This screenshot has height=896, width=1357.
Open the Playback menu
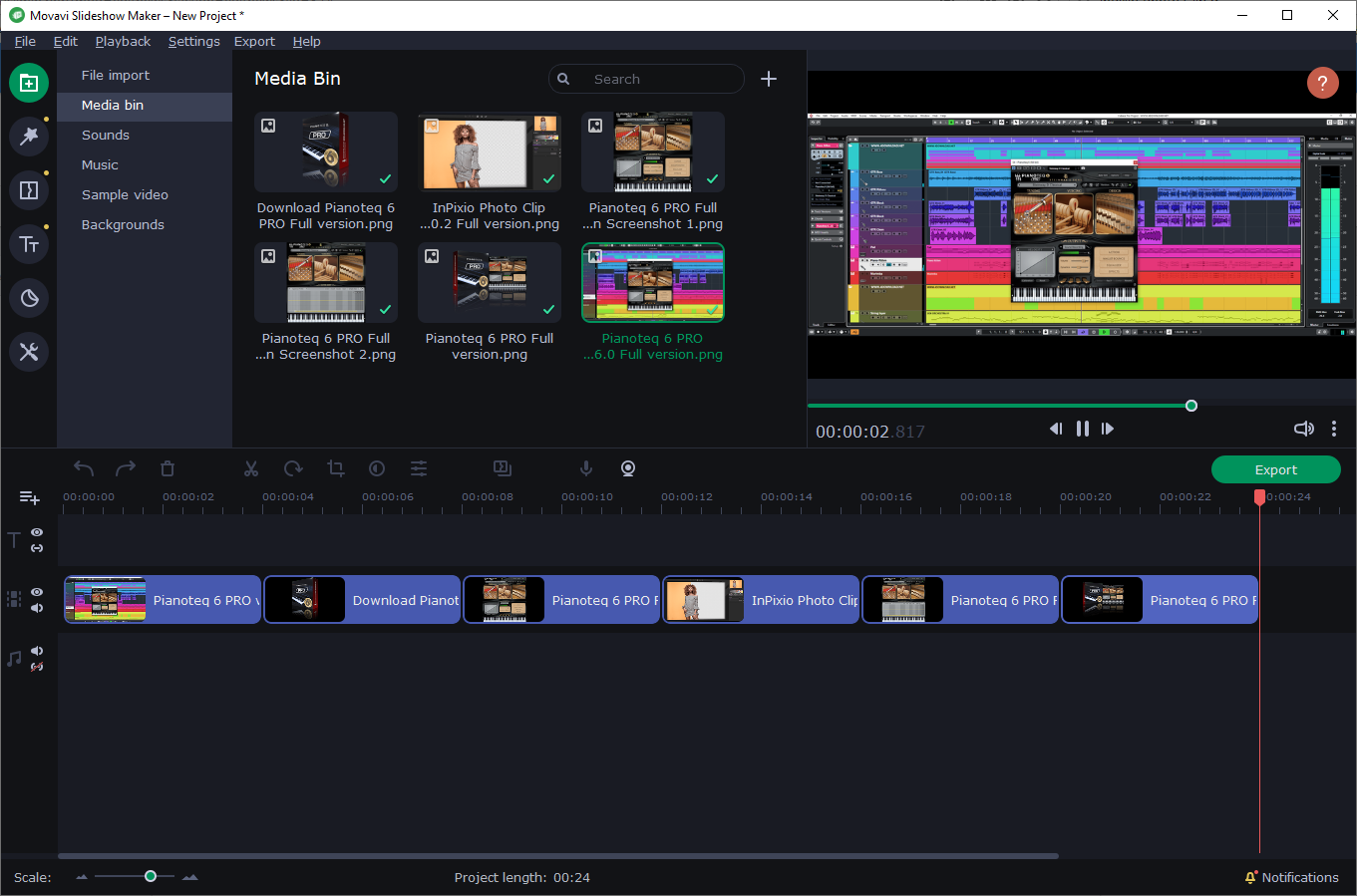pos(123,41)
